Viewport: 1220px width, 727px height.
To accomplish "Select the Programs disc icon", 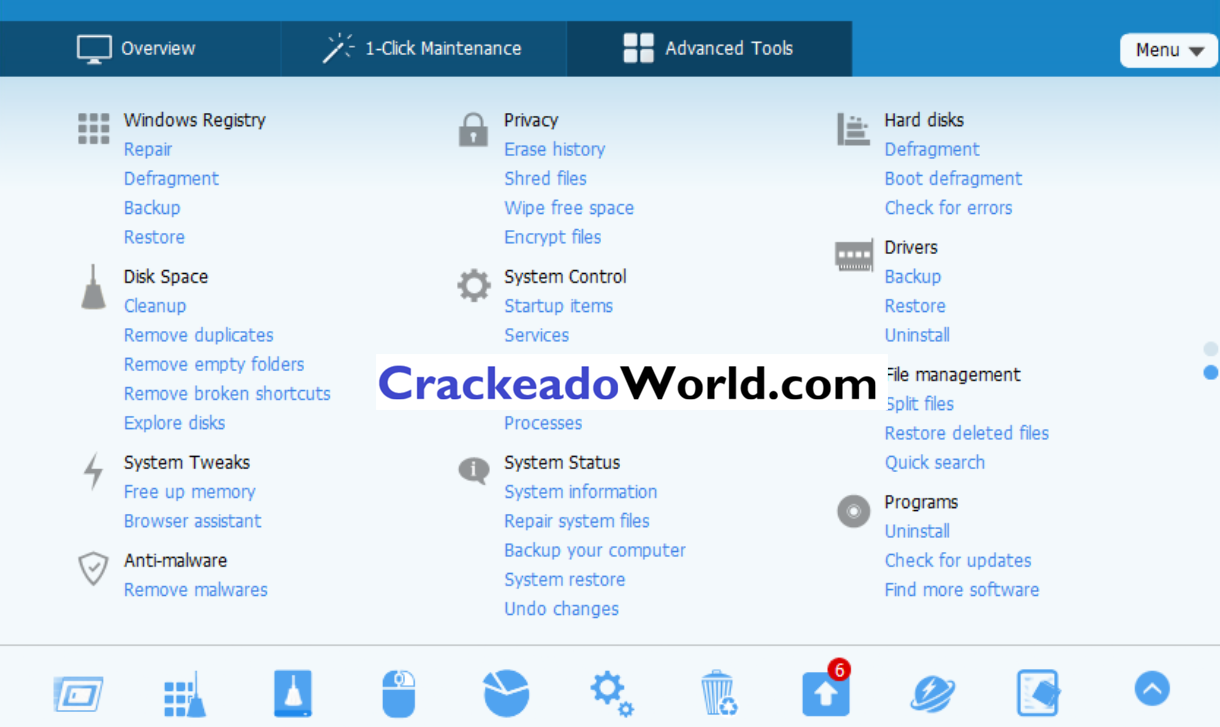I will click(853, 511).
